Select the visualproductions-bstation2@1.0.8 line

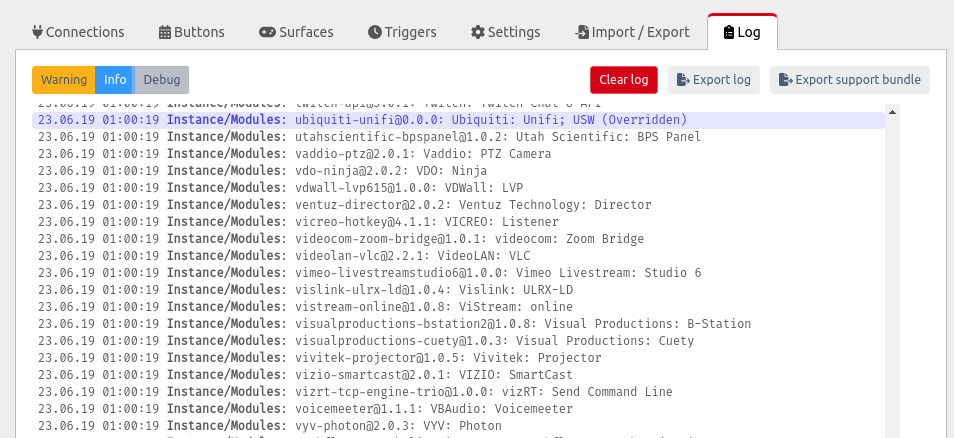(458, 324)
